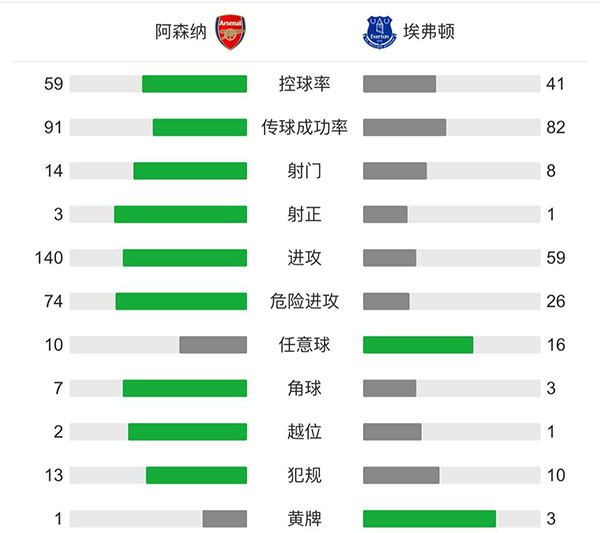Click Arsenal's green 控球率 bar
This screenshot has height=533, width=600.
pyautogui.click(x=194, y=84)
